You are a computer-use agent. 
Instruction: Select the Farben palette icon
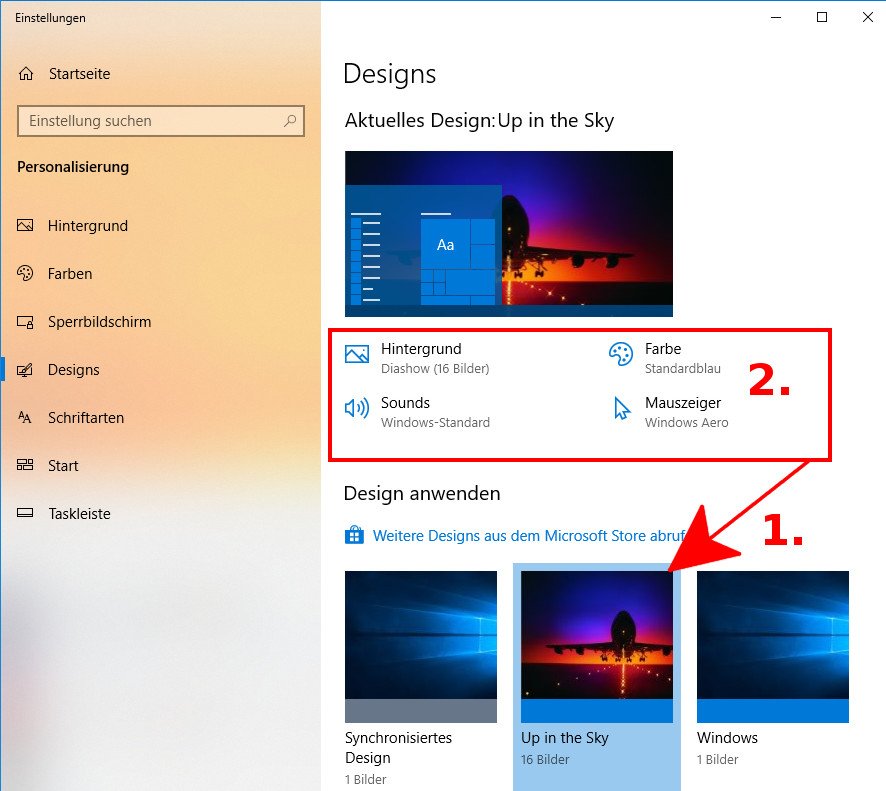point(26,274)
